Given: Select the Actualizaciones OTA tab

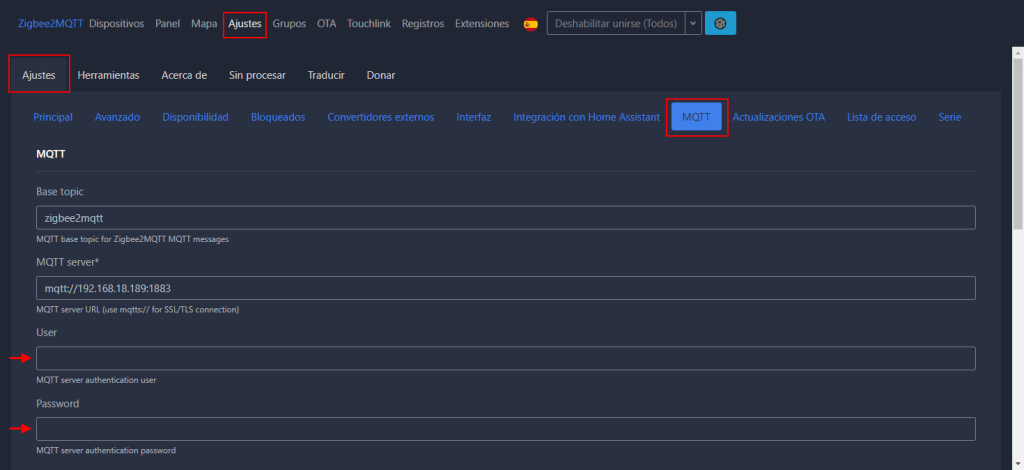Looking at the screenshot, I should click(779, 117).
